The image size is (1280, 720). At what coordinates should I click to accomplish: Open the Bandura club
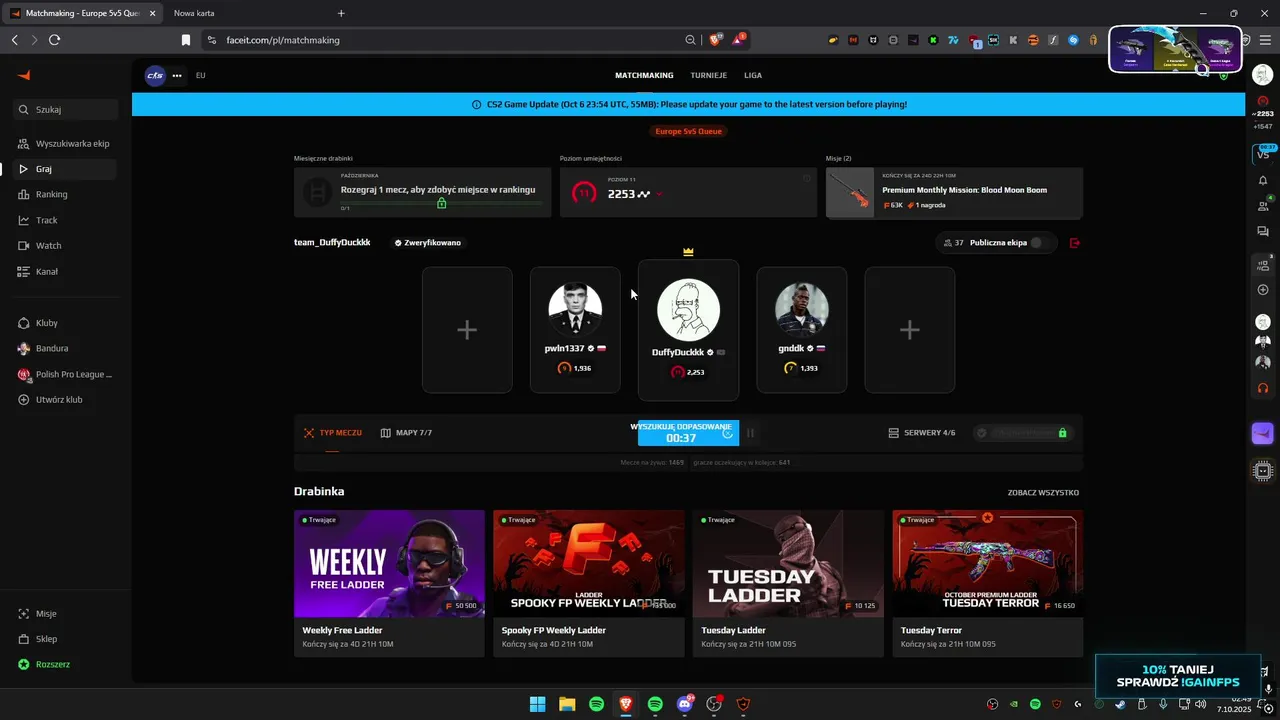coord(66,349)
